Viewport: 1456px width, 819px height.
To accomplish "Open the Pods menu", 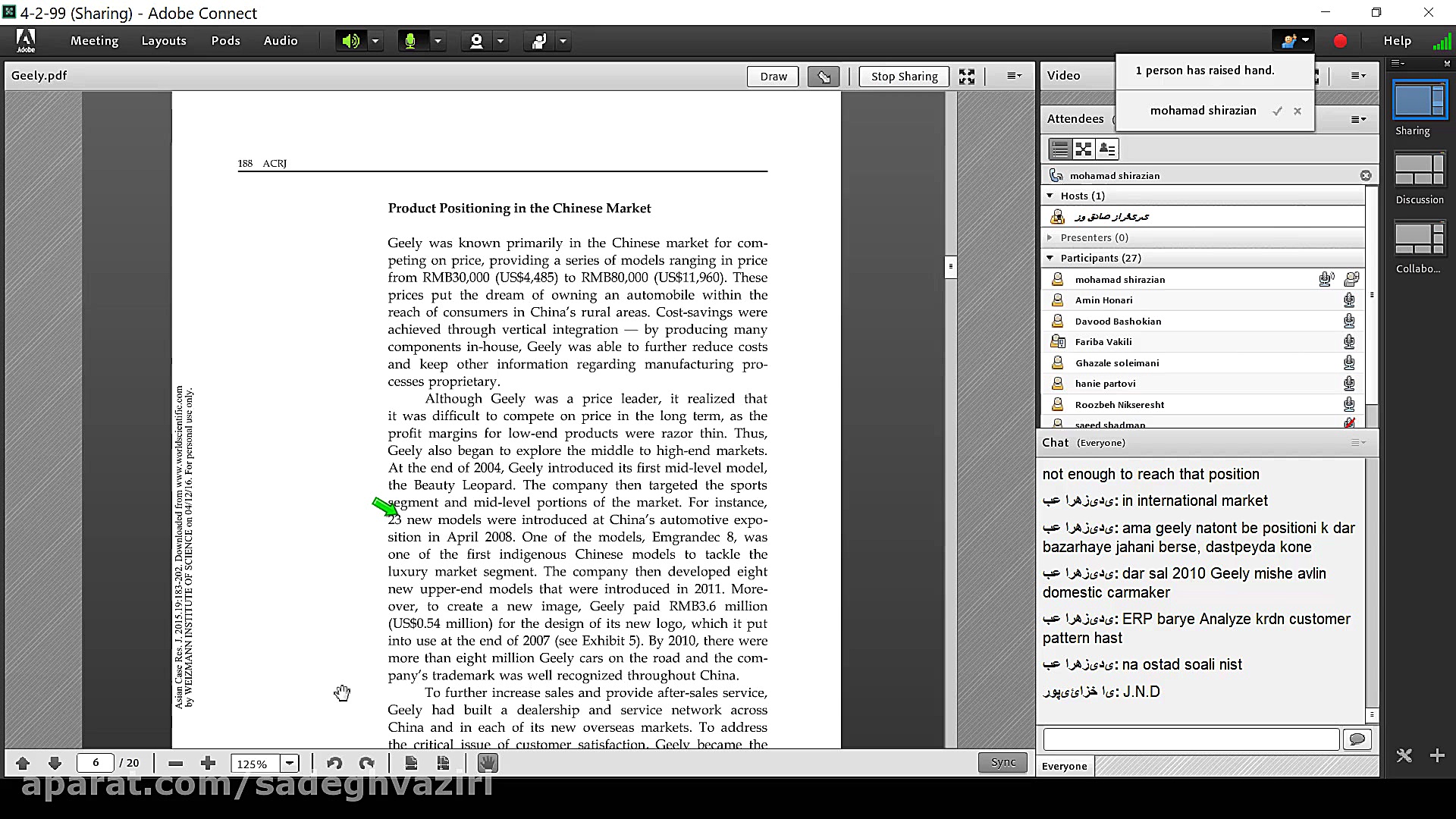I will [225, 41].
